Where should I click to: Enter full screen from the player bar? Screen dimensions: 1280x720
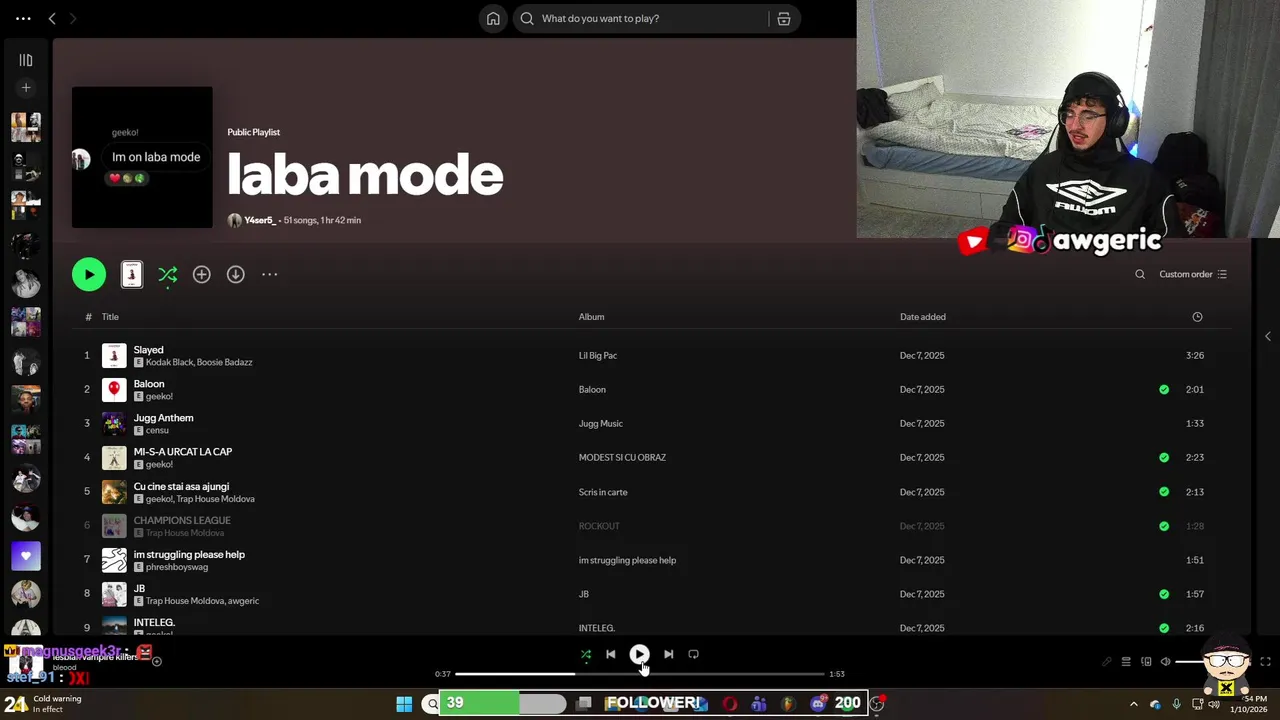tap(1265, 662)
